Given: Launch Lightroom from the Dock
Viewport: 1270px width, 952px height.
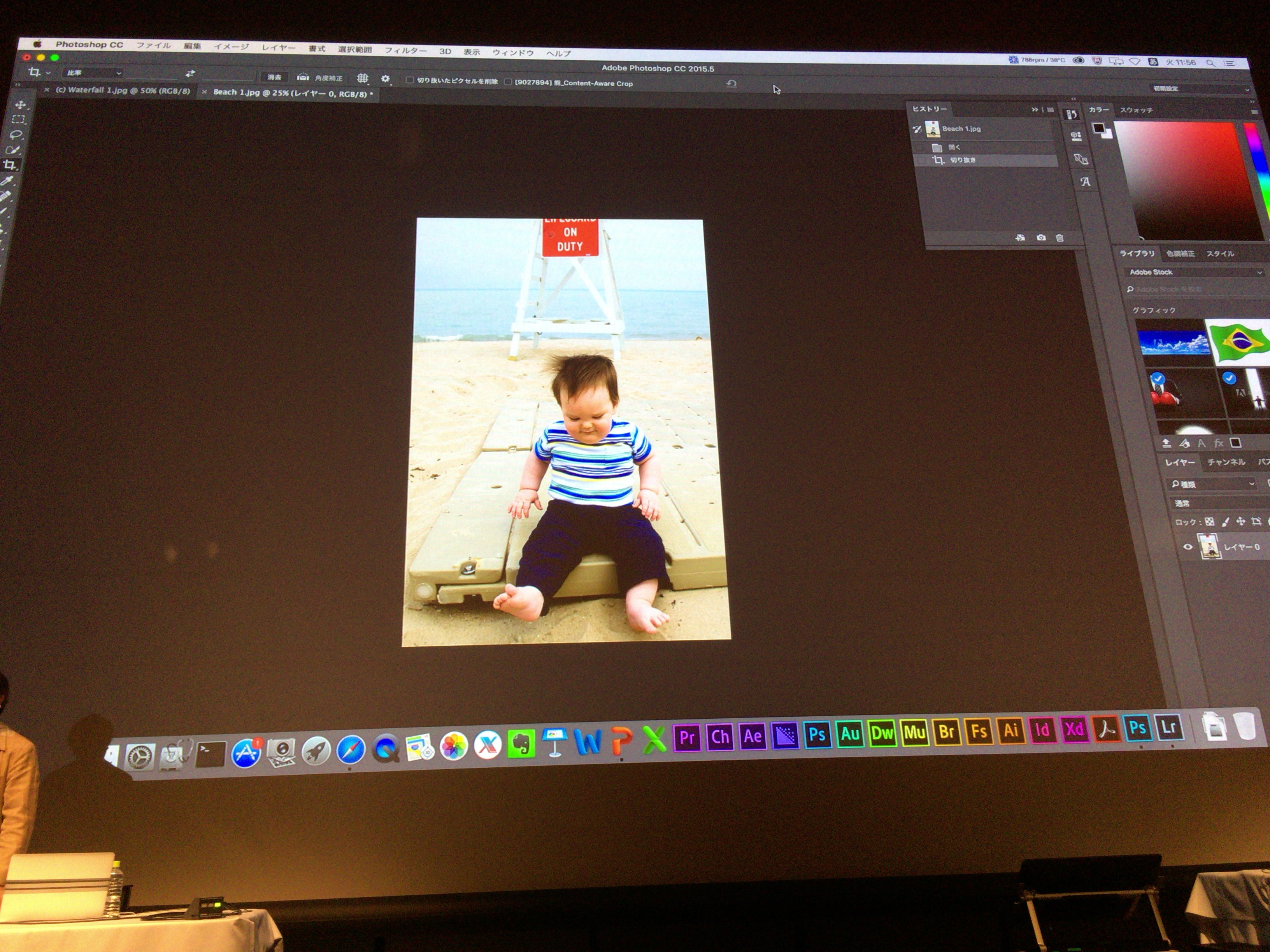Looking at the screenshot, I should [x=1170, y=728].
